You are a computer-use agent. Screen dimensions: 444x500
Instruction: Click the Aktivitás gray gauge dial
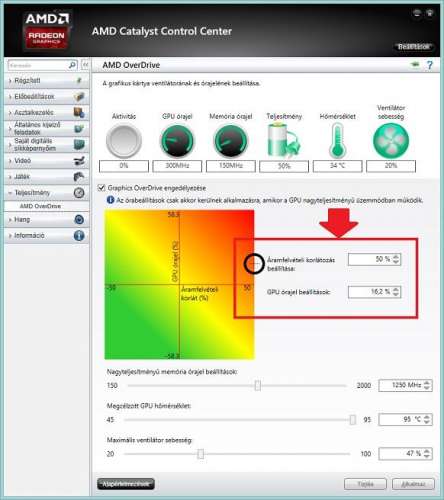(x=124, y=141)
